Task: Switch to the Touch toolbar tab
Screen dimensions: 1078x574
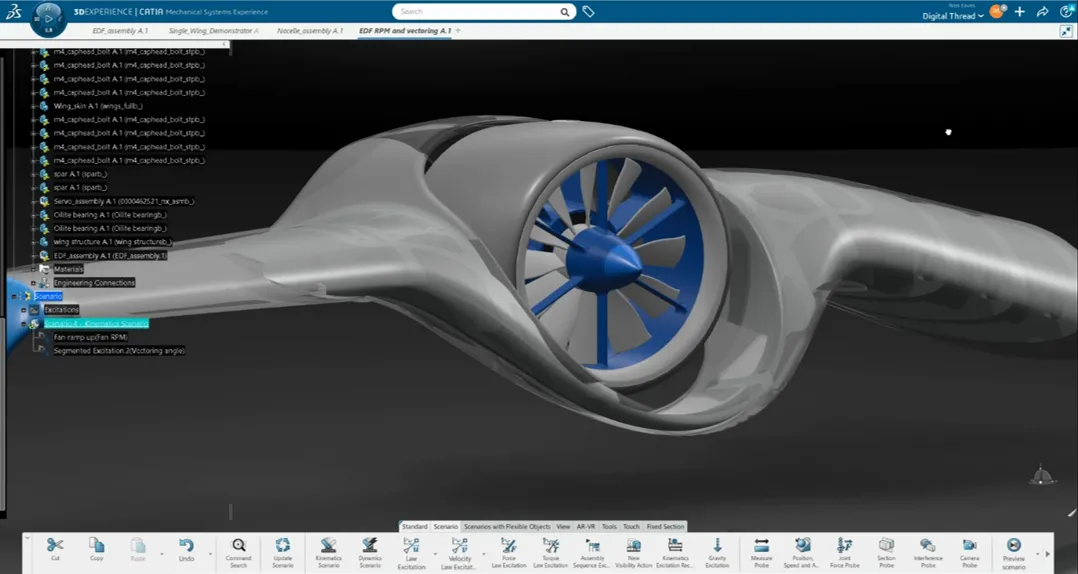Action: click(x=631, y=527)
